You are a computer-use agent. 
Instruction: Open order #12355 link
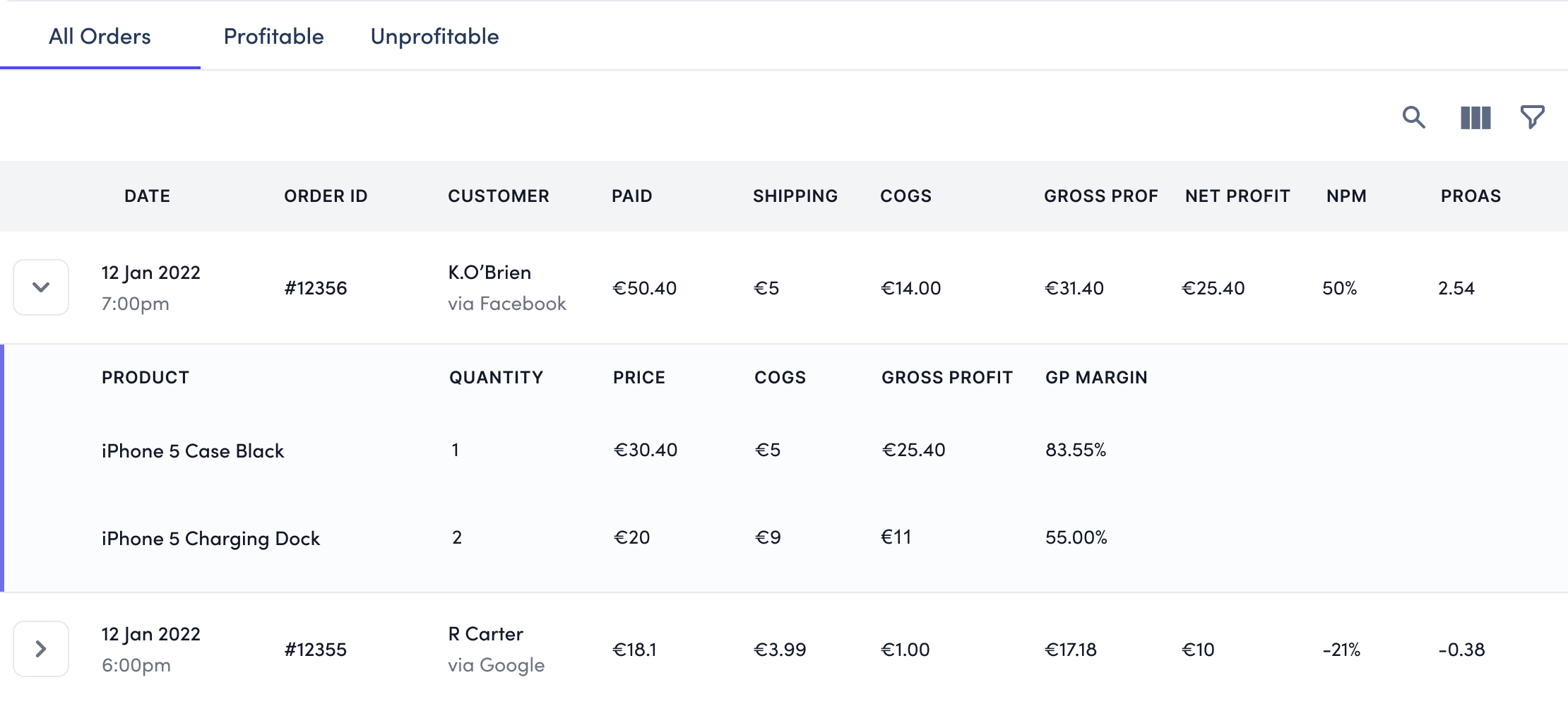point(316,650)
